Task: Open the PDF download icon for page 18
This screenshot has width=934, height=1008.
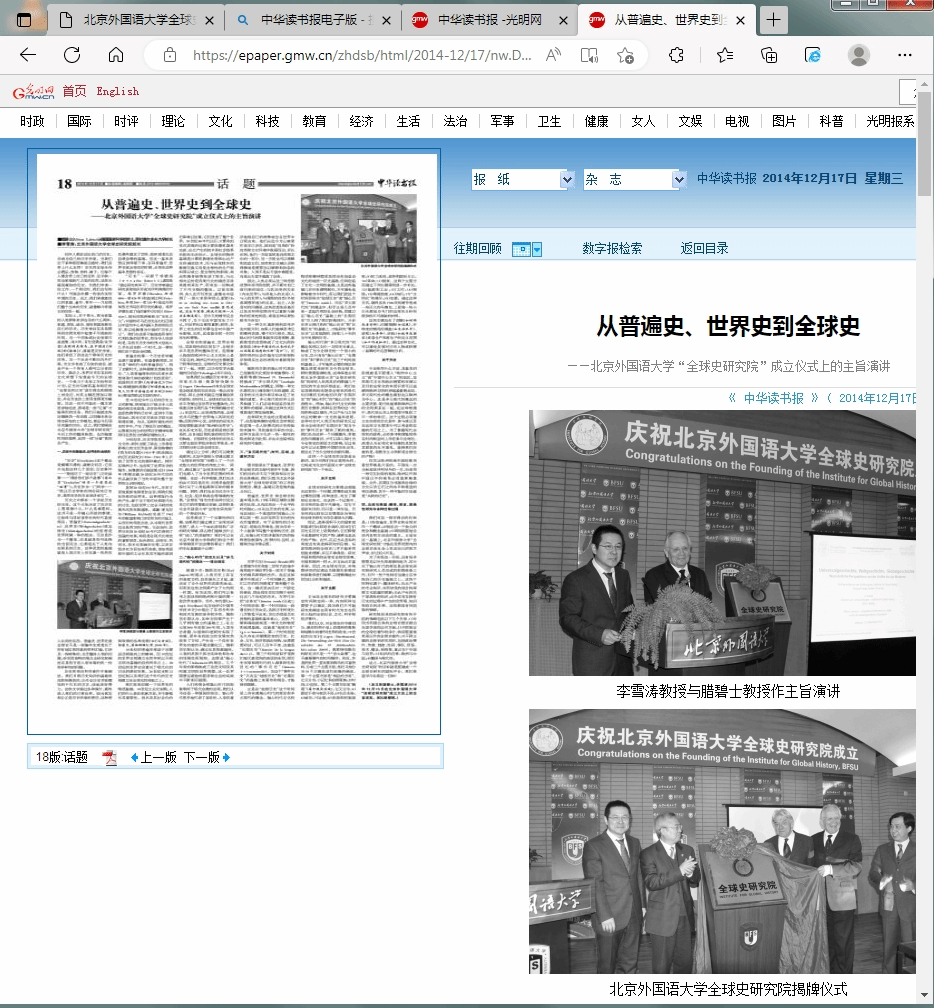Action: [110, 757]
